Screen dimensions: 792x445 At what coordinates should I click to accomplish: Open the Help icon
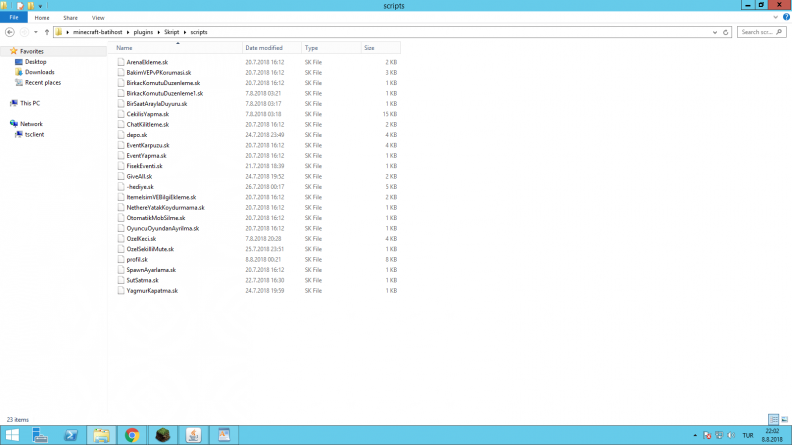[x=786, y=17]
